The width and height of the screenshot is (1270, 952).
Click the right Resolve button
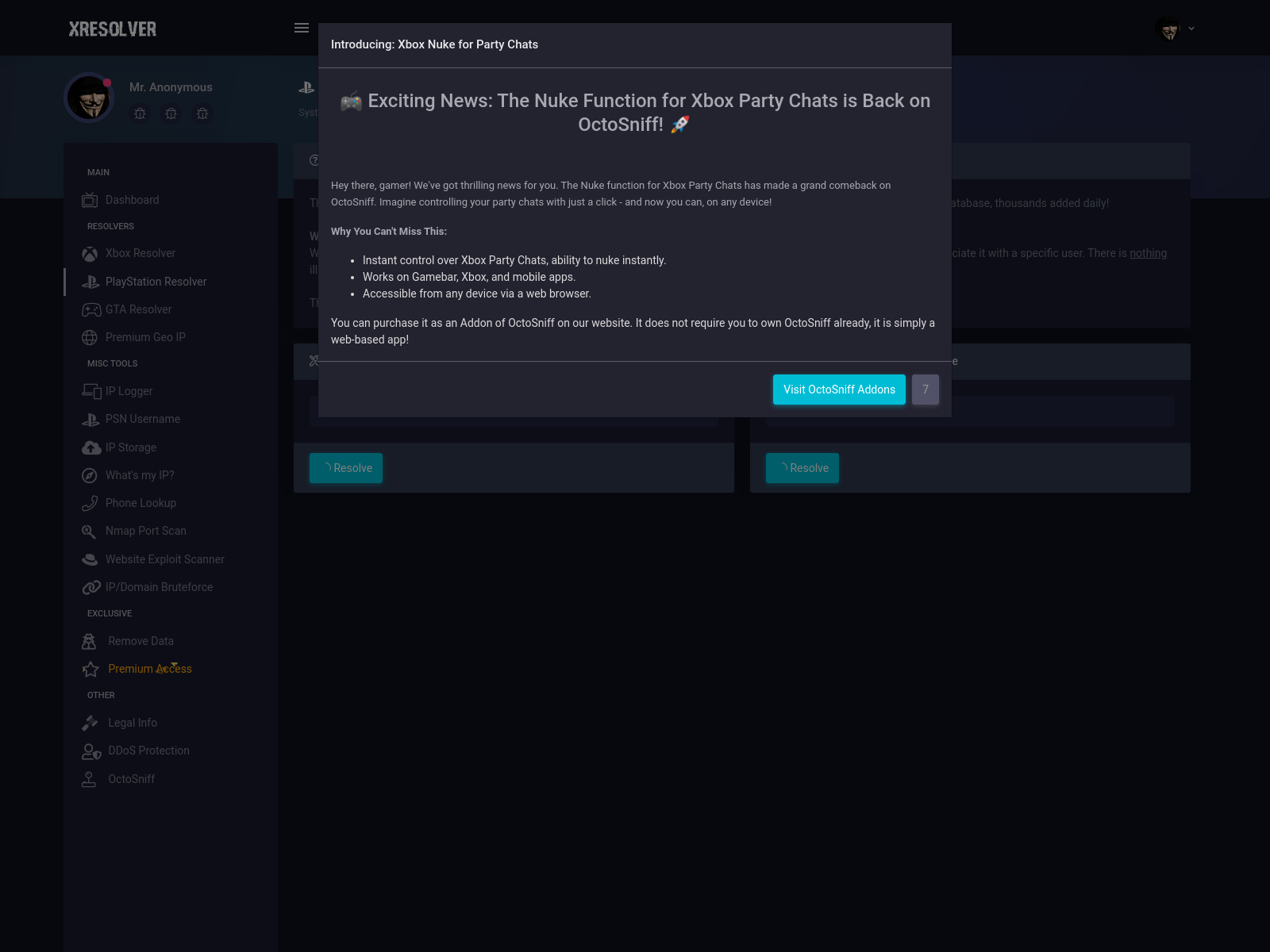802,468
